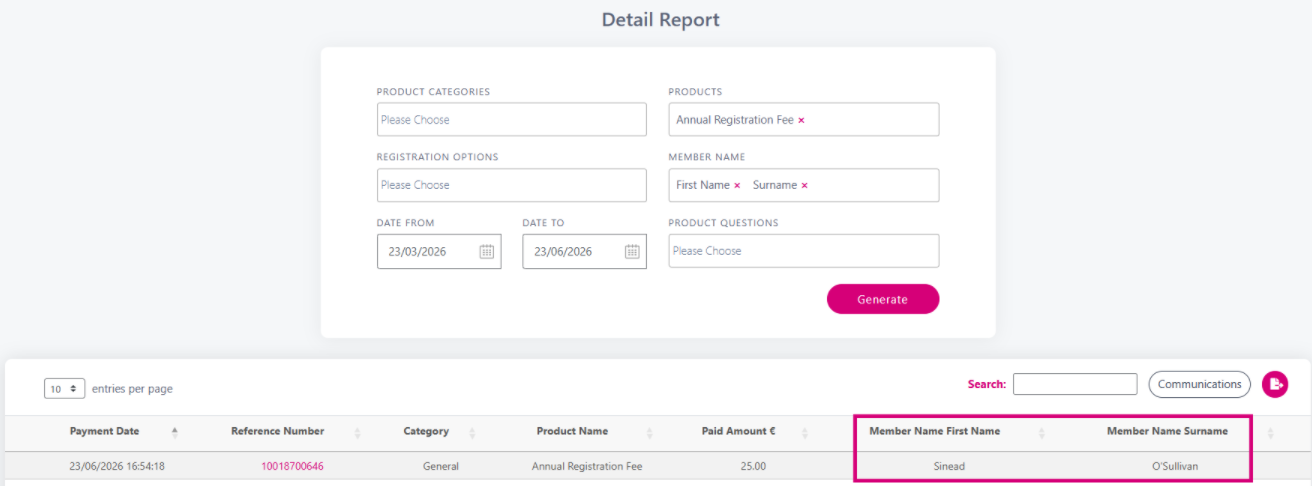1312x486 pixels.
Task: Click the Detail Report heading
Action: 661,20
